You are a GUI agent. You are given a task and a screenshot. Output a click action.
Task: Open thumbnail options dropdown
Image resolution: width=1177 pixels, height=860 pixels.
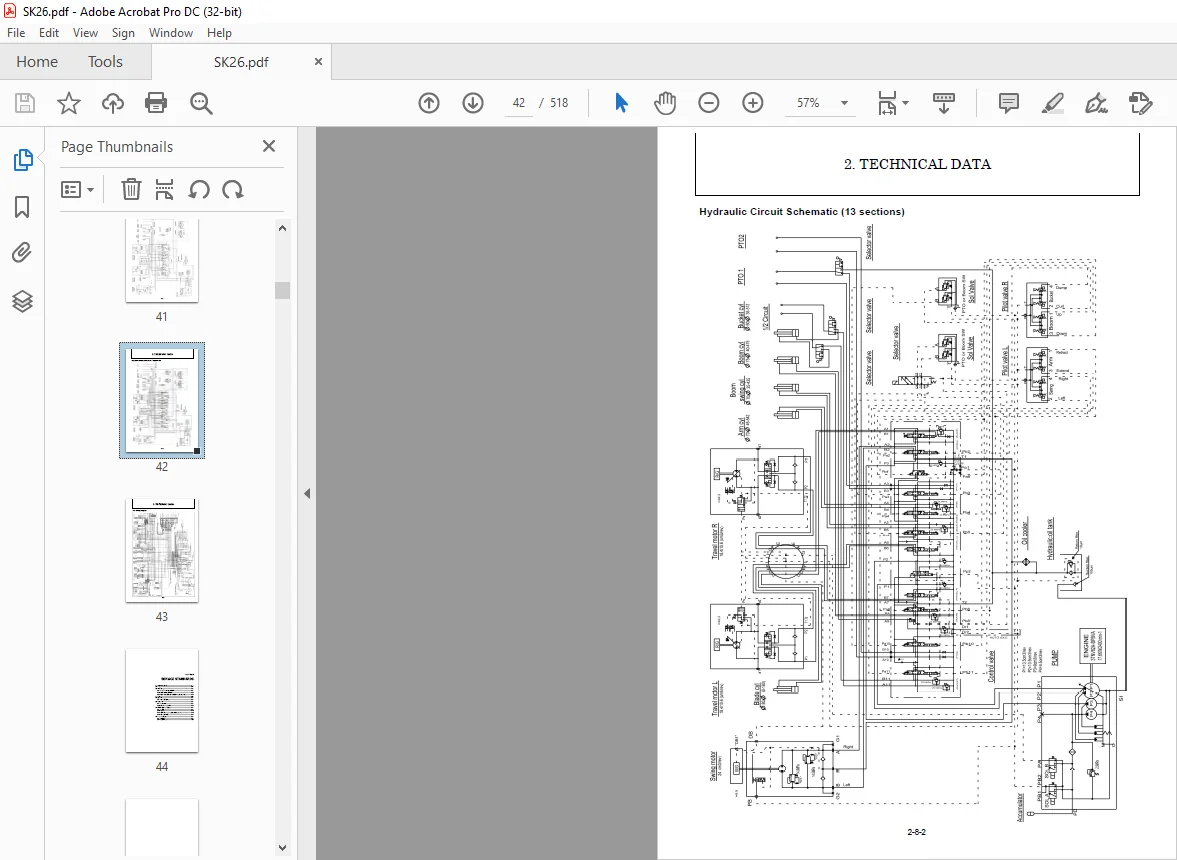pyautogui.click(x=77, y=190)
